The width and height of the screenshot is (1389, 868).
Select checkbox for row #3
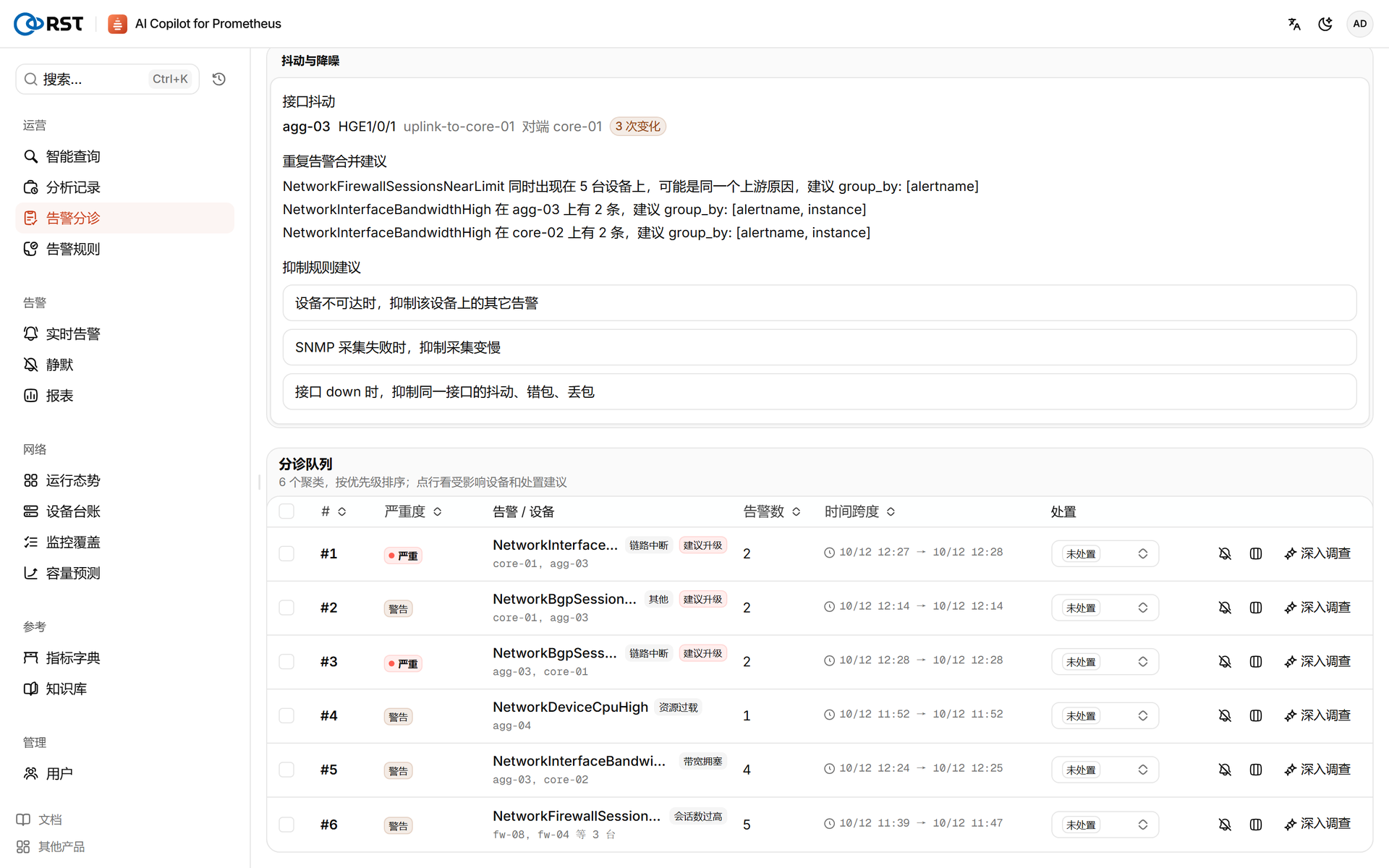pyautogui.click(x=286, y=662)
